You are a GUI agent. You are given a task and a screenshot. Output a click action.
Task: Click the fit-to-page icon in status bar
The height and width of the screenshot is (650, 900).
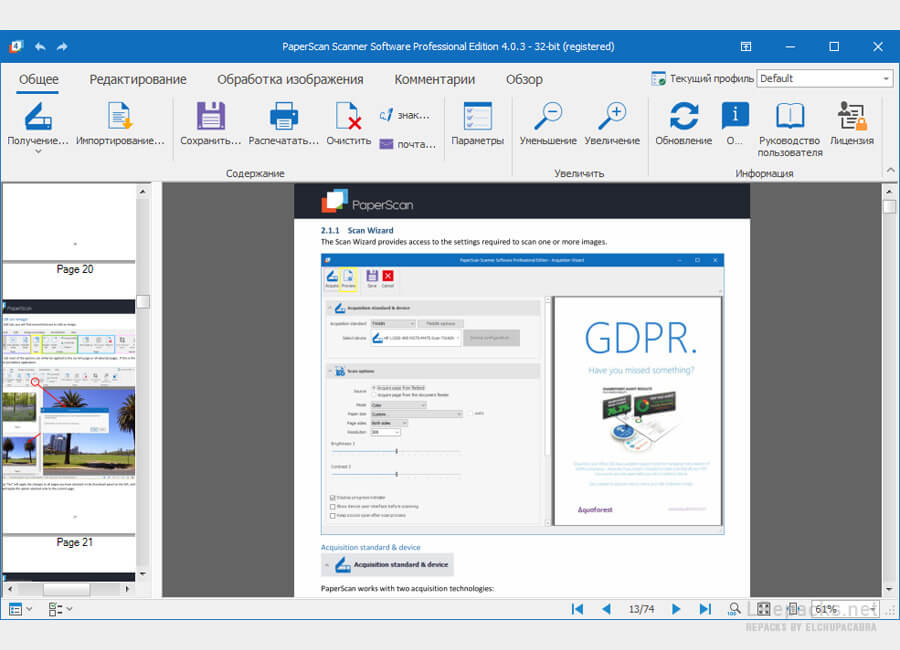pyautogui.click(x=763, y=609)
